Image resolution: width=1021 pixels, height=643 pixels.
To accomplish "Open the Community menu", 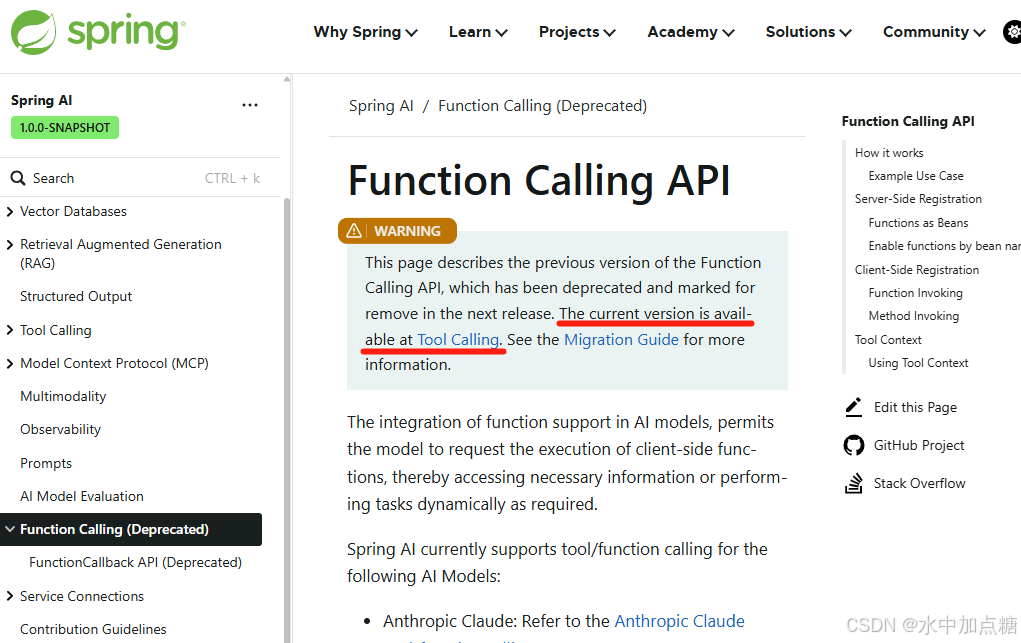I will [934, 32].
